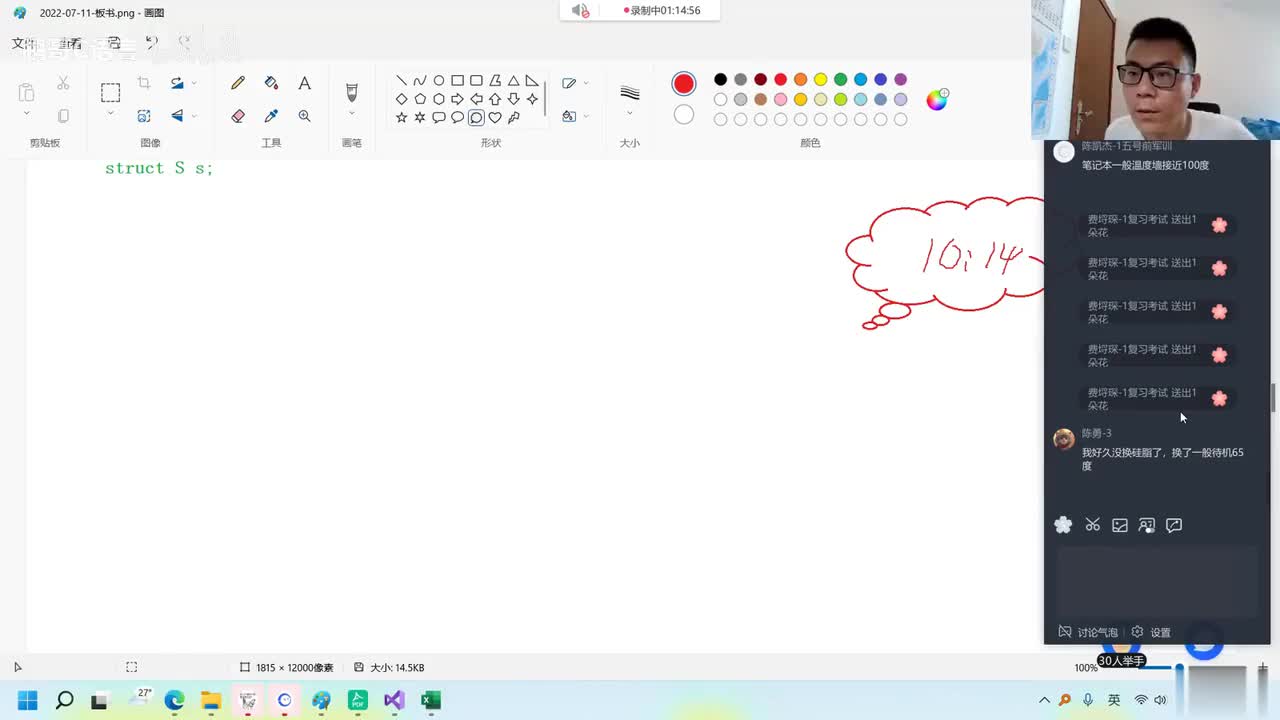Open 设置 settings in chat panel

[x=1151, y=632]
